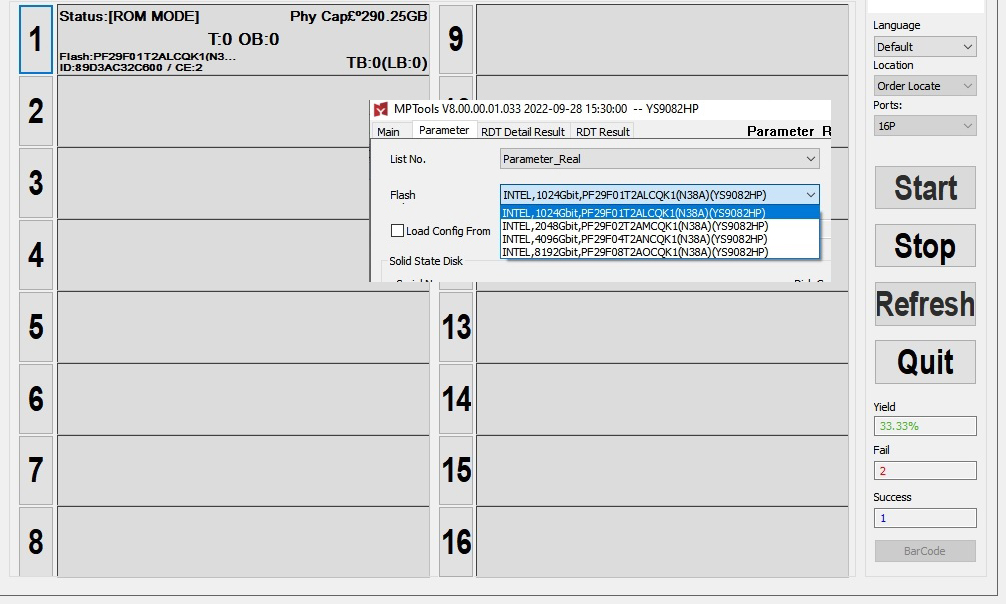This screenshot has width=1006, height=604.
Task: Click the Quit button
Action: point(925,361)
